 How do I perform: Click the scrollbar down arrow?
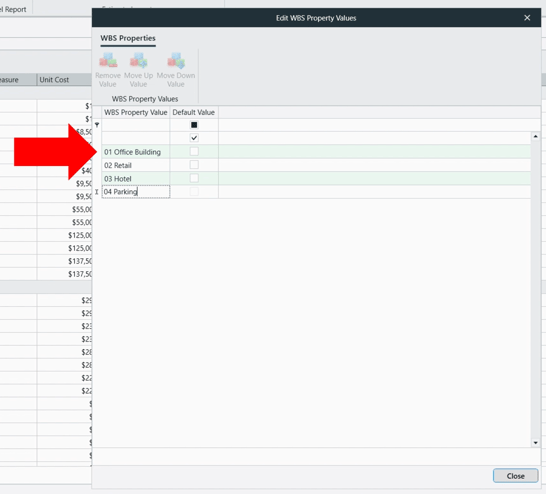click(x=536, y=443)
